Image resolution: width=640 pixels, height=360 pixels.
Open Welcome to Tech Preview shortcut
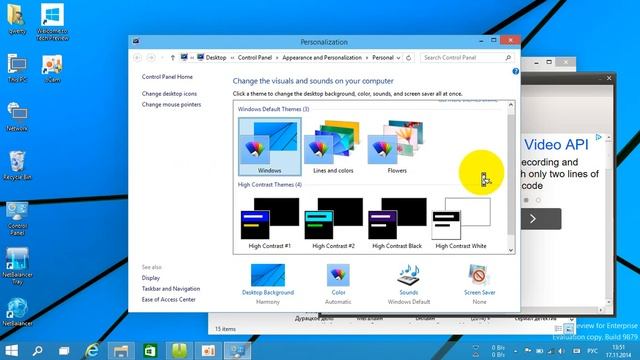point(53,22)
